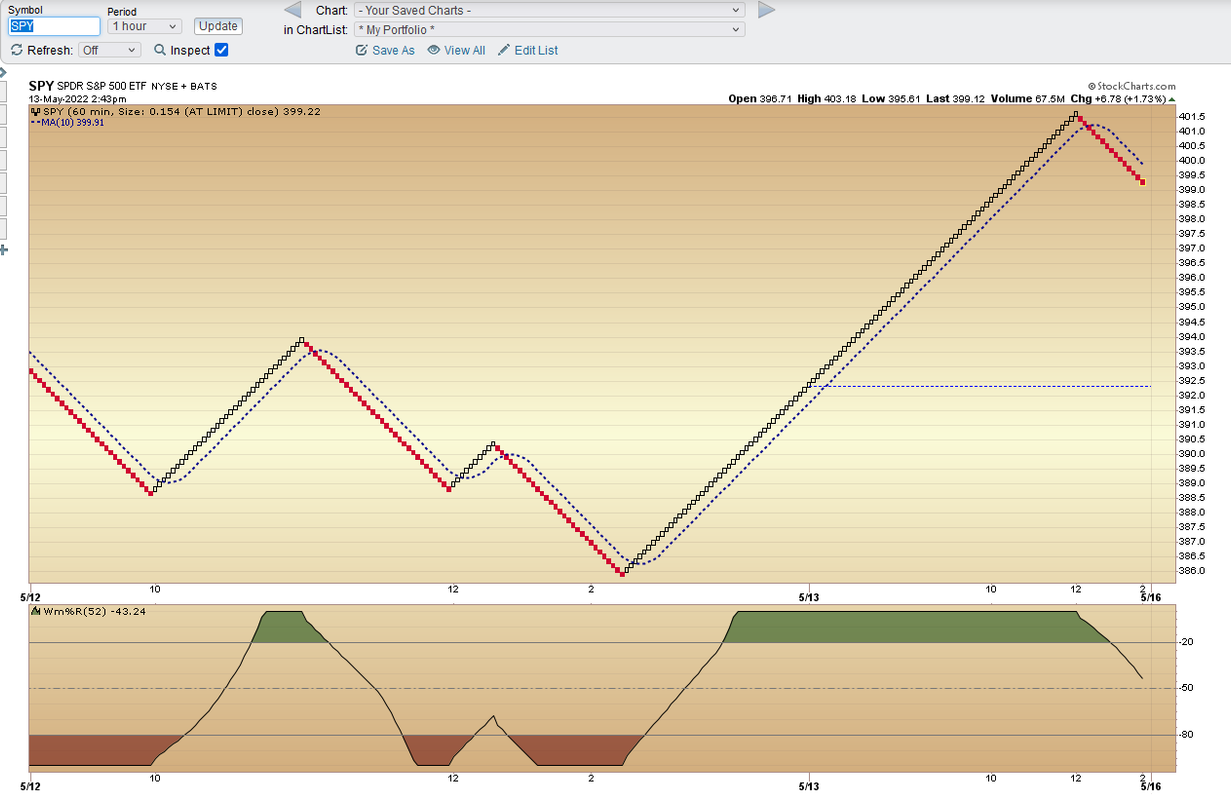This screenshot has height=800, width=1231.
Task: Go to next chart with right arrow
Action: (x=767, y=10)
